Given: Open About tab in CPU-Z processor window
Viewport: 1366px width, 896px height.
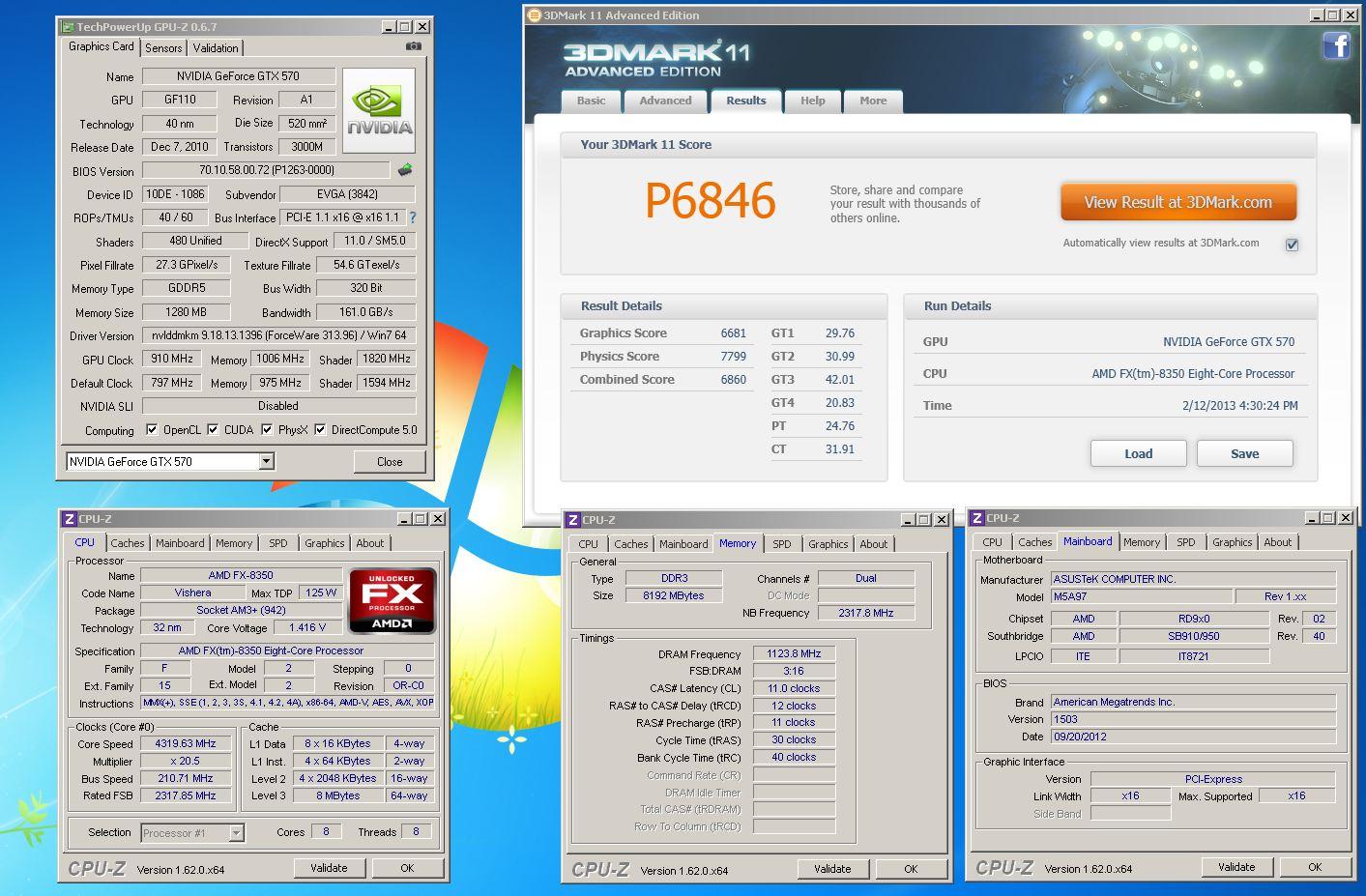Looking at the screenshot, I should [370, 543].
